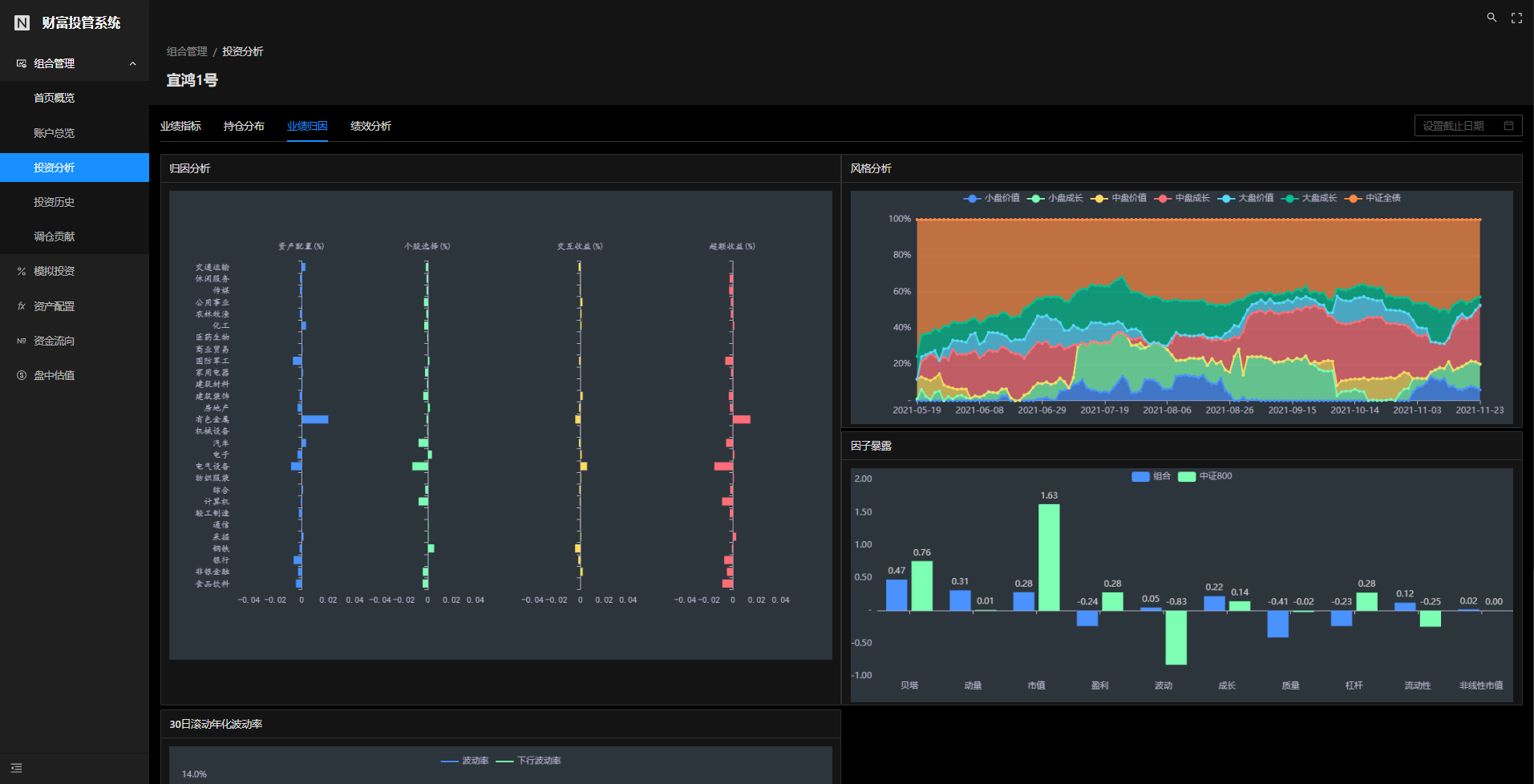Click 贝塔 组合 bar valued 0.47
This screenshot has height=784, width=1534.
pos(897,596)
